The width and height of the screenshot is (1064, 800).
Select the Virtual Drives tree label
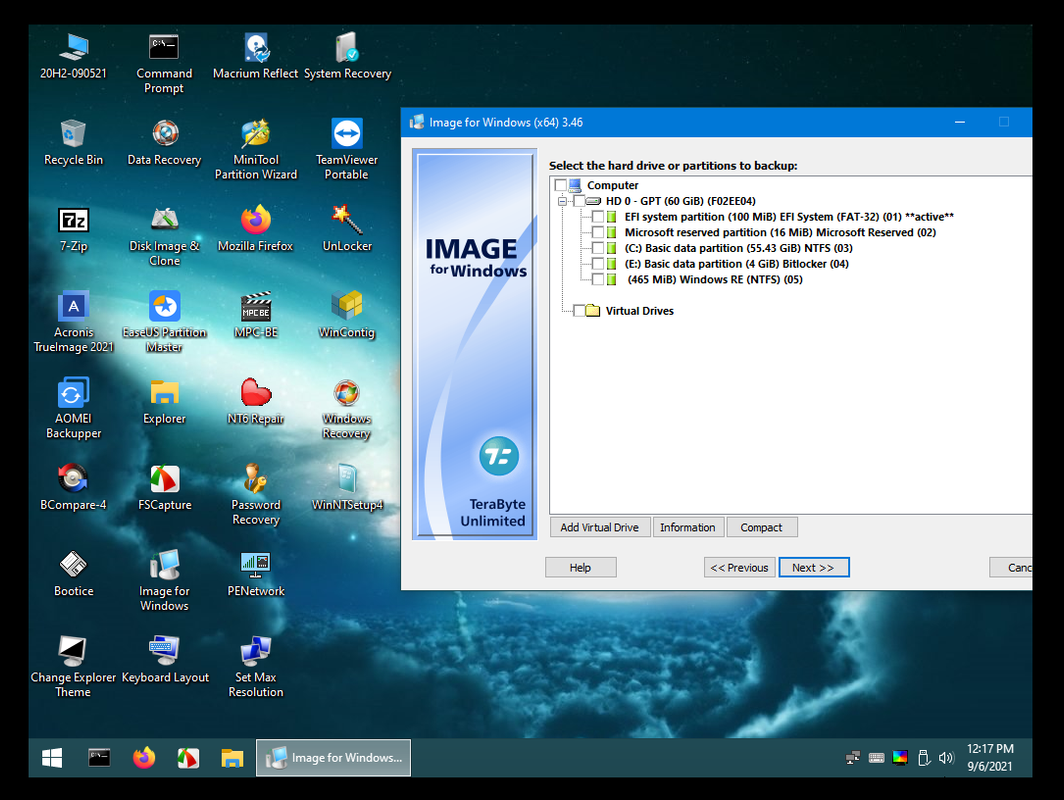[639, 311]
